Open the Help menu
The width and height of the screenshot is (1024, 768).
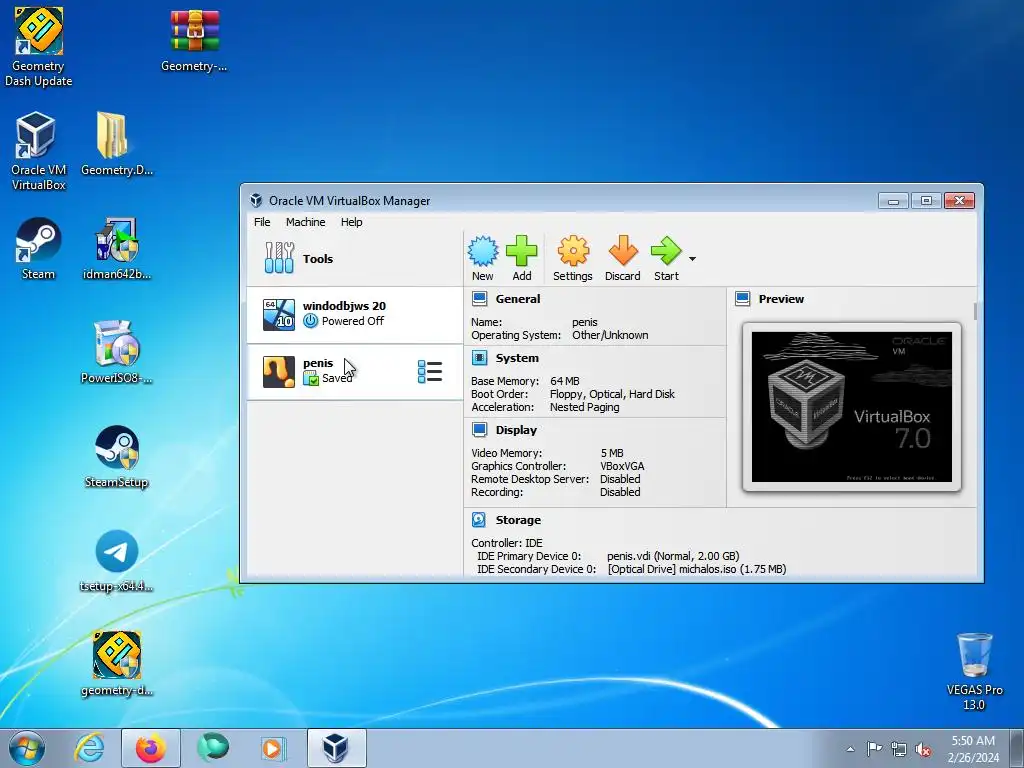coord(351,222)
